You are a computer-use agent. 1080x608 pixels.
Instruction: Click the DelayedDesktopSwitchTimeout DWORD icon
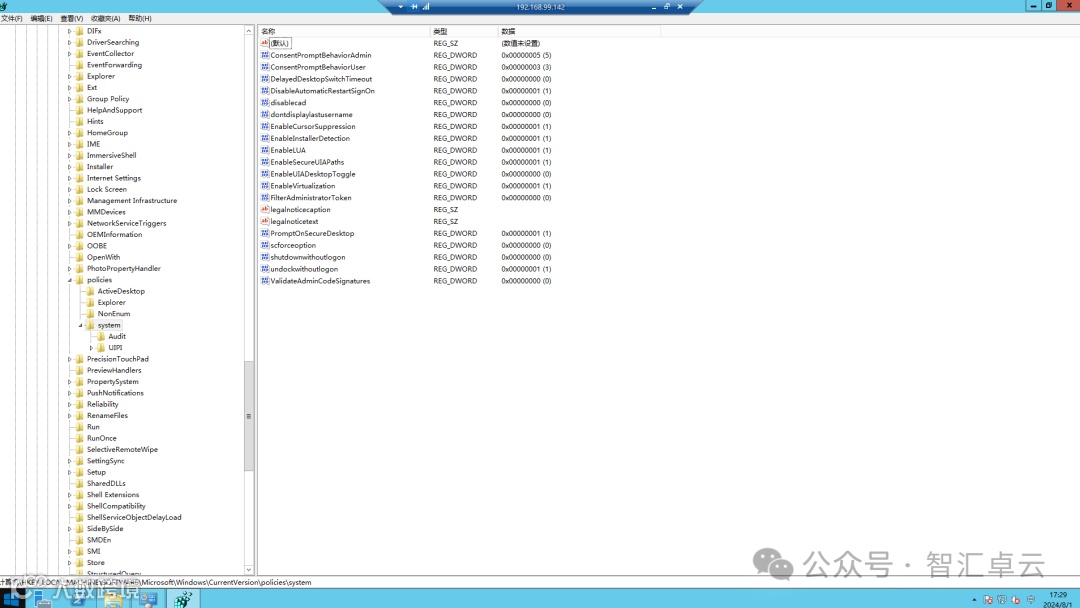click(264, 78)
